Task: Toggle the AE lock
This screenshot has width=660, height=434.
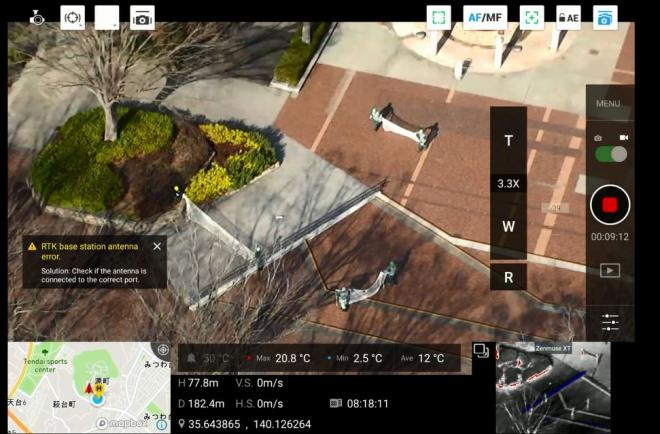Action: pos(568,17)
